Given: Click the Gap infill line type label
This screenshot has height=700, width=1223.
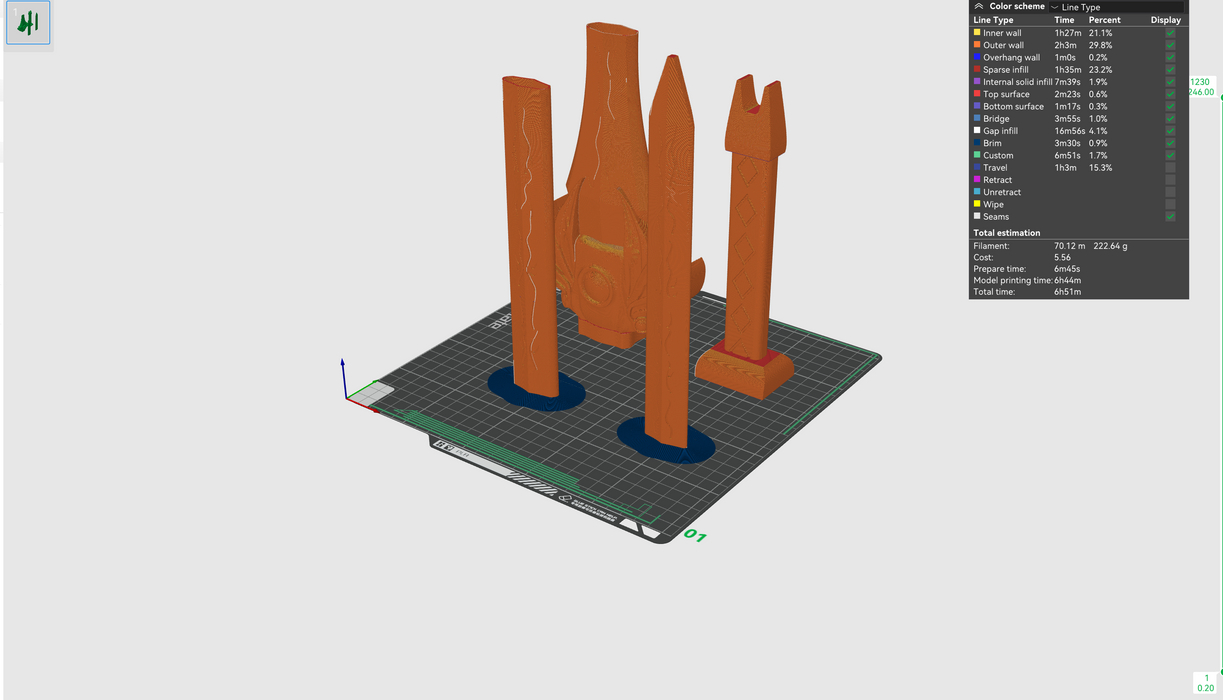Looking at the screenshot, I should [1000, 131].
